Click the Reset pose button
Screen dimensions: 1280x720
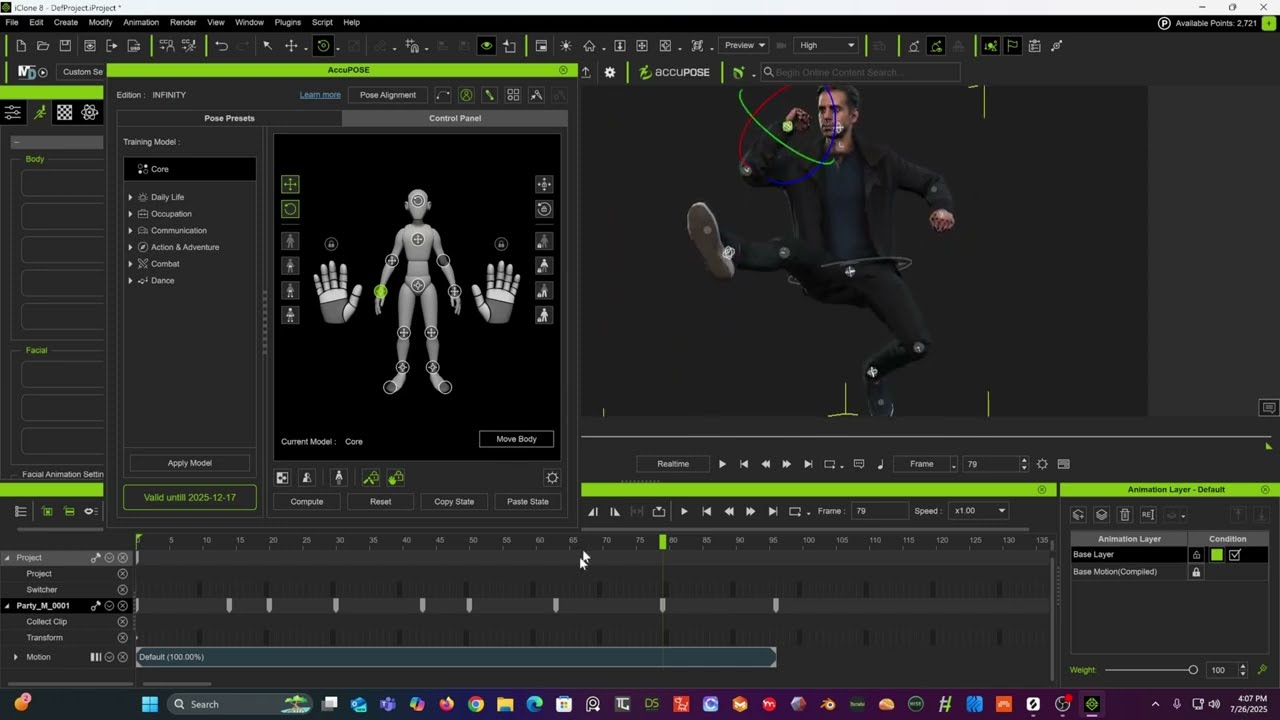(380, 501)
